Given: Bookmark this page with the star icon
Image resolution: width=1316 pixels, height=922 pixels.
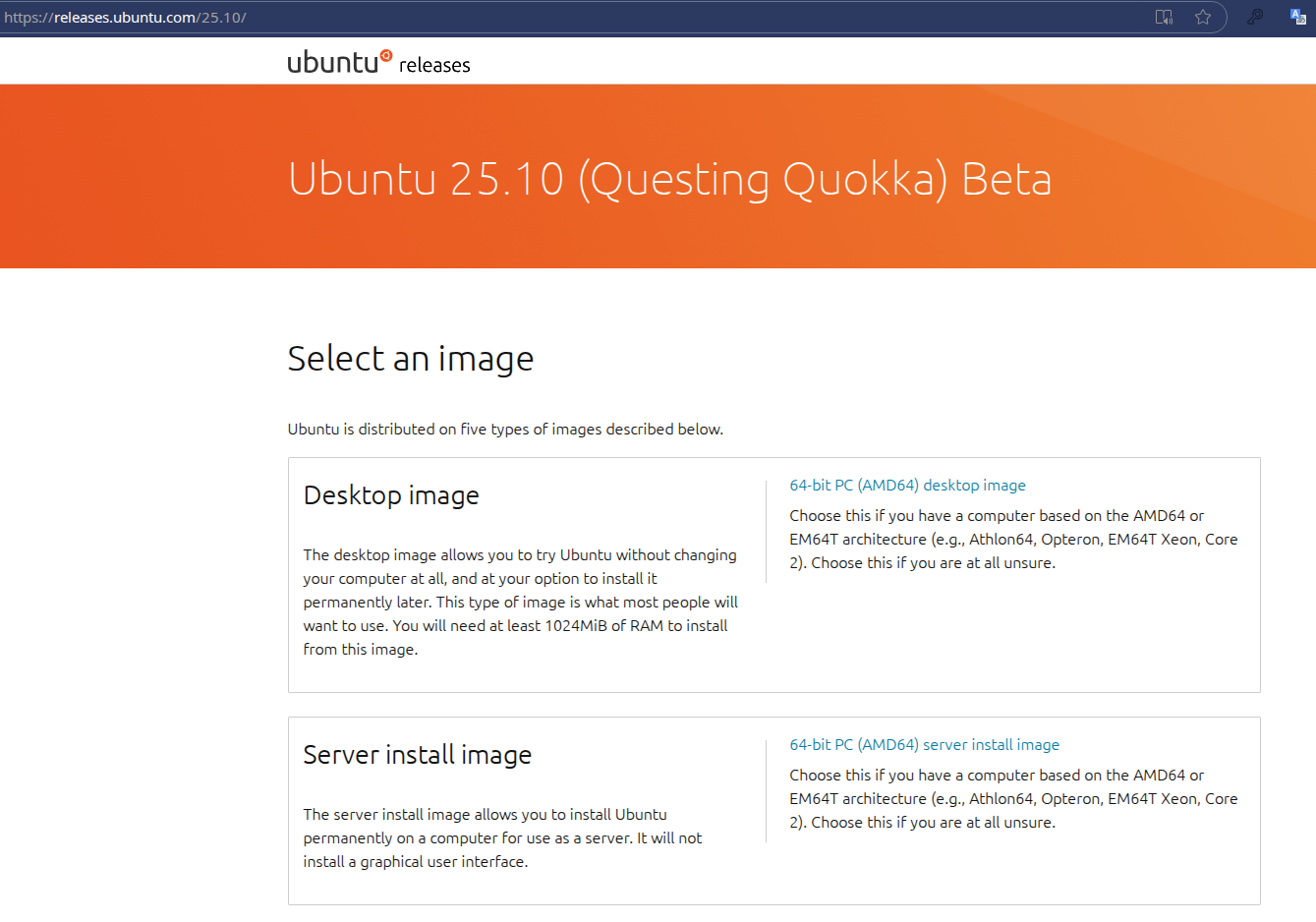Looking at the screenshot, I should coord(1203,17).
